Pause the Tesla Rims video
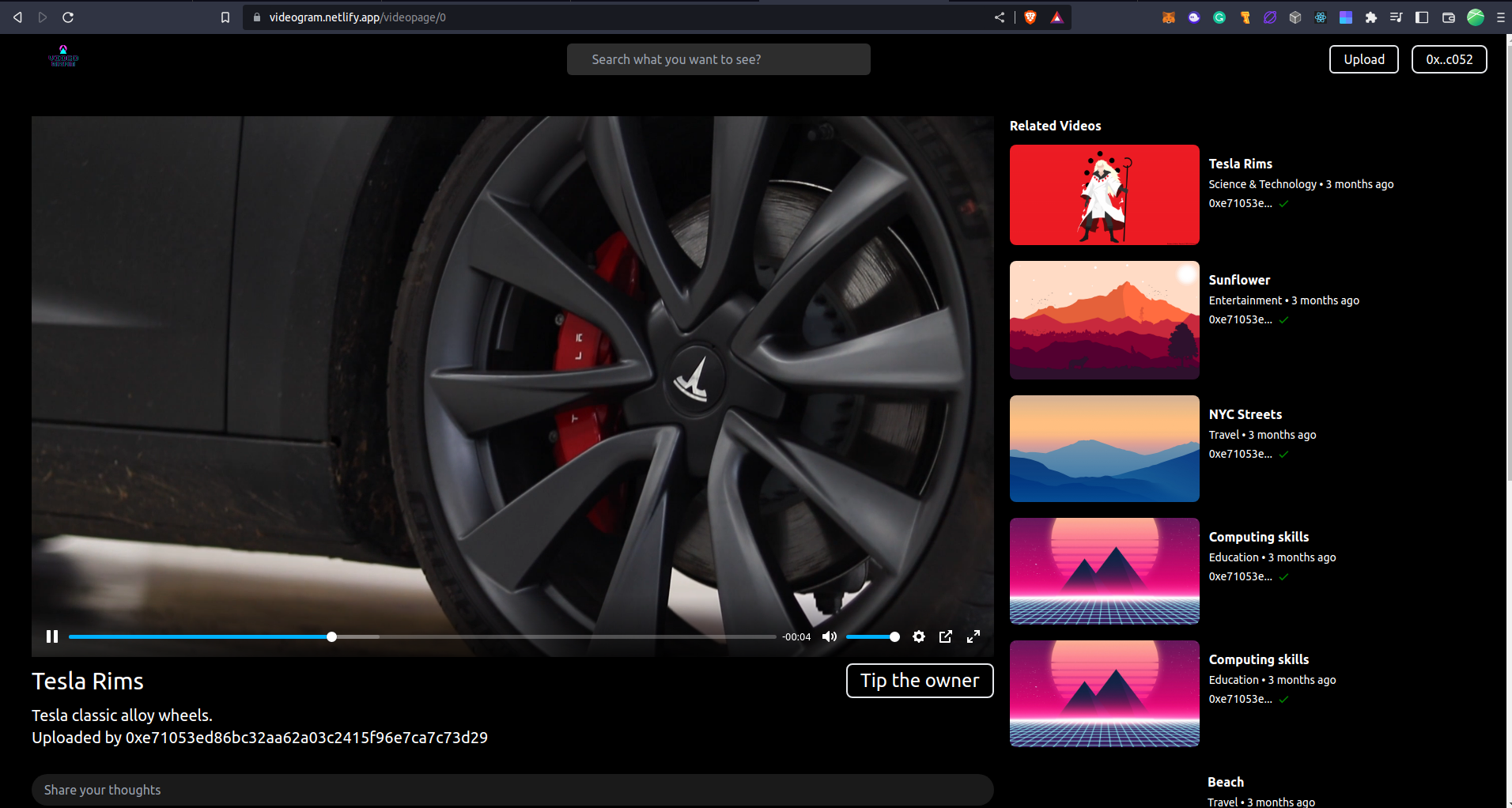 click(52, 636)
